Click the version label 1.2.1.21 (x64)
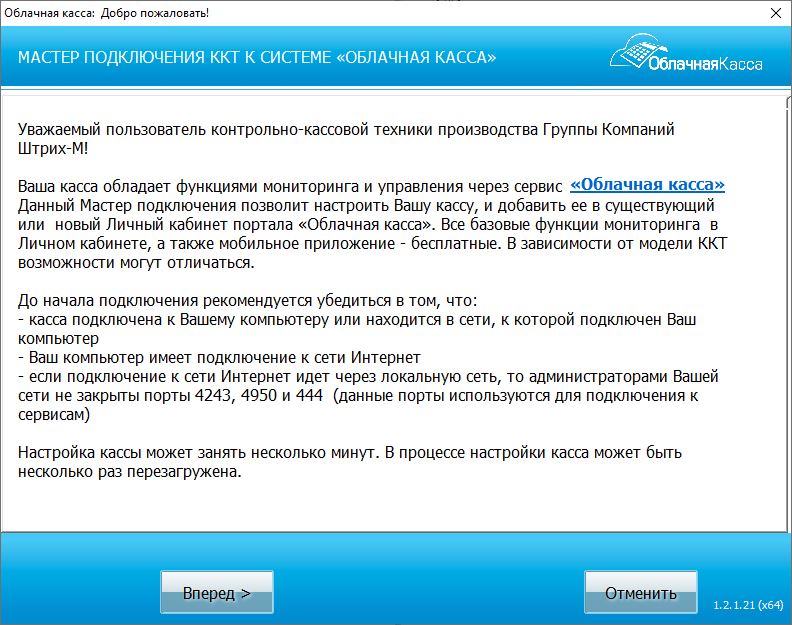This screenshot has height=625, width=792. point(747,606)
